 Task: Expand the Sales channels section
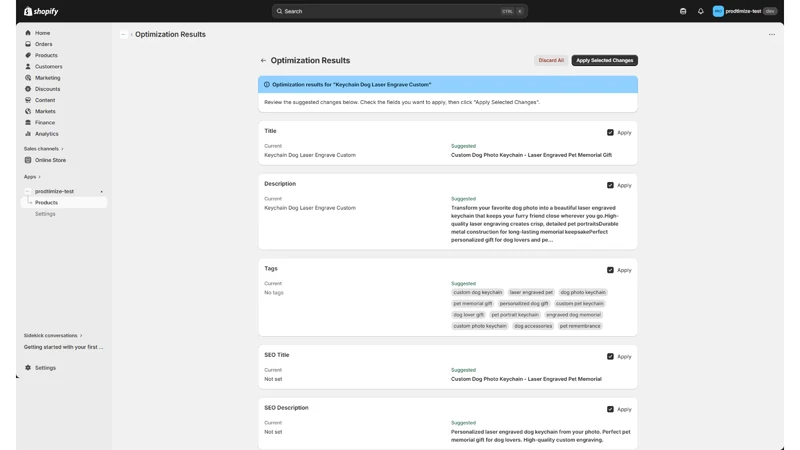pos(43,148)
